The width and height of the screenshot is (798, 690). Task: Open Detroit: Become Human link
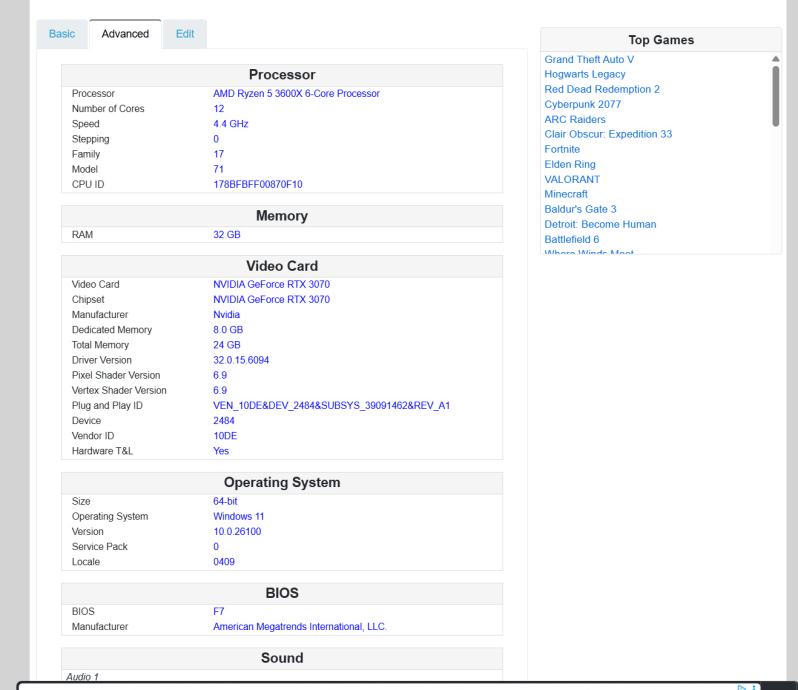600,224
